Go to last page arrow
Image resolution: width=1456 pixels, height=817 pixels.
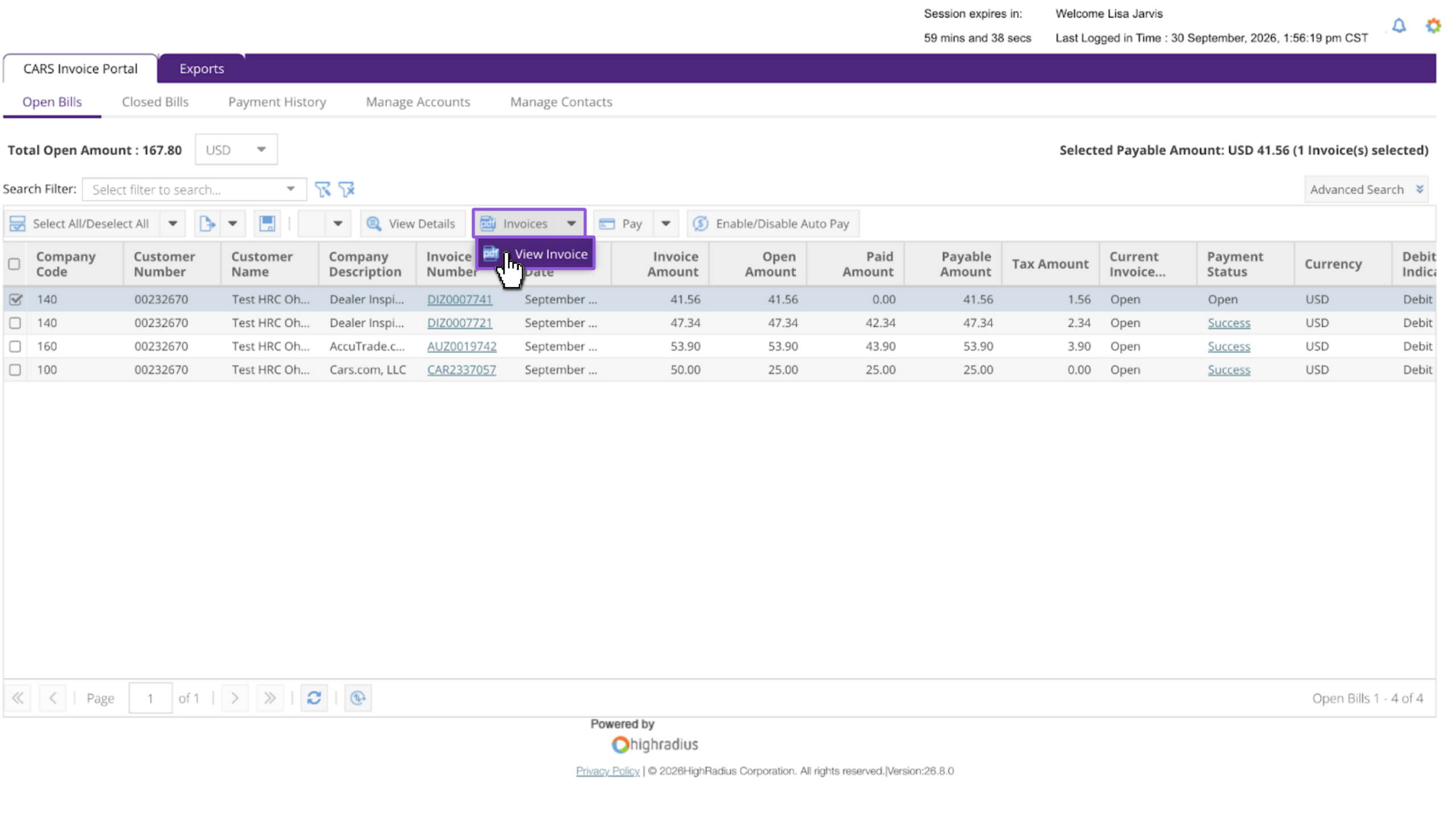pyautogui.click(x=270, y=698)
